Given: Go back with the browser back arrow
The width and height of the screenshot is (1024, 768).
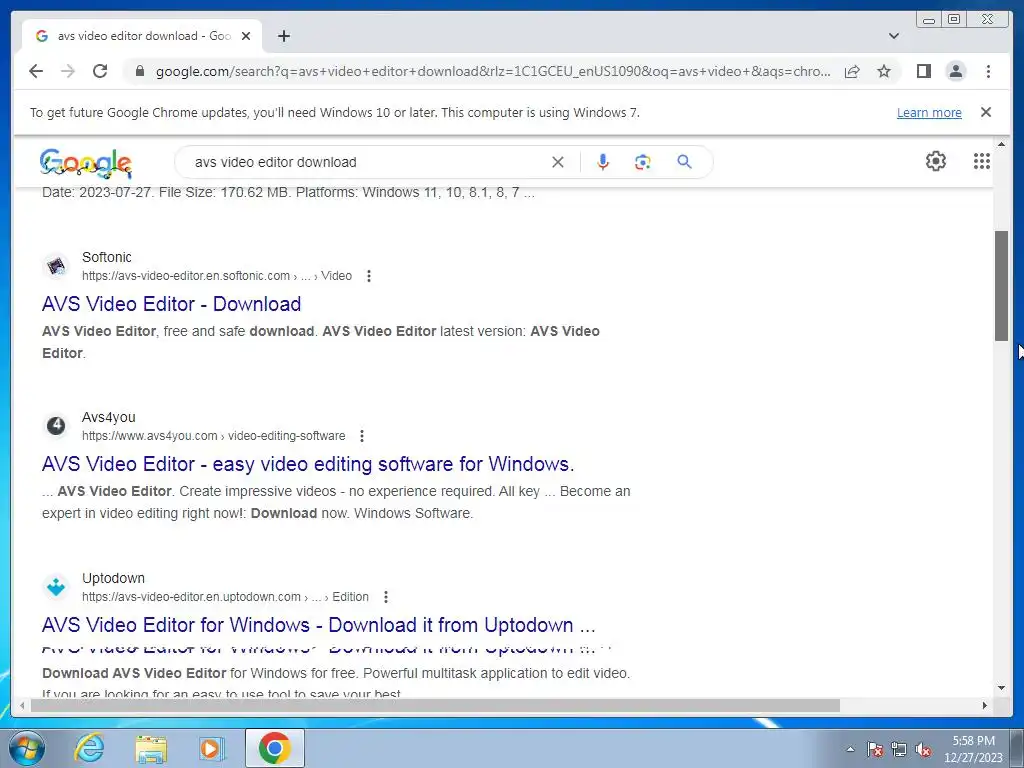Looking at the screenshot, I should pos(36,71).
